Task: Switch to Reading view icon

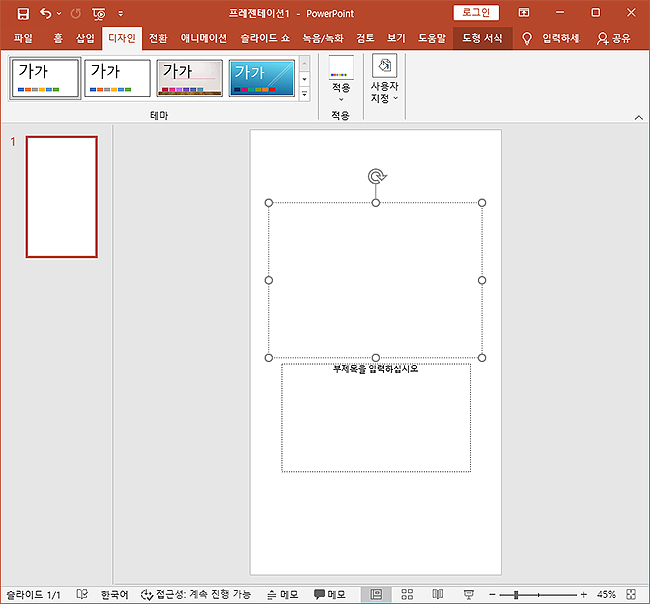Action: coord(438,595)
